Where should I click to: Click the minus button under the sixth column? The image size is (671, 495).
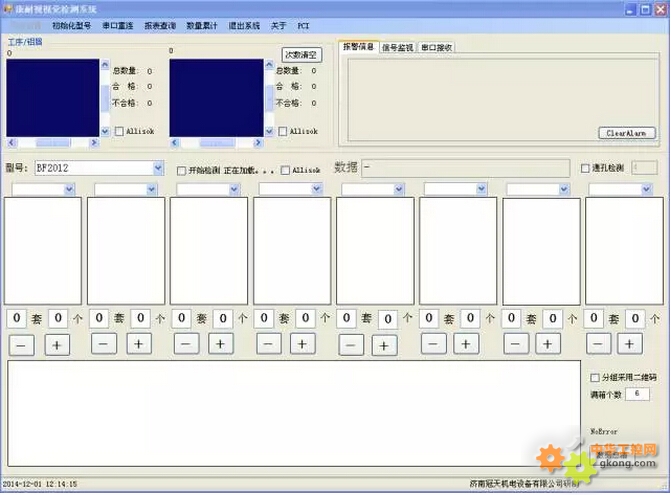tap(433, 343)
